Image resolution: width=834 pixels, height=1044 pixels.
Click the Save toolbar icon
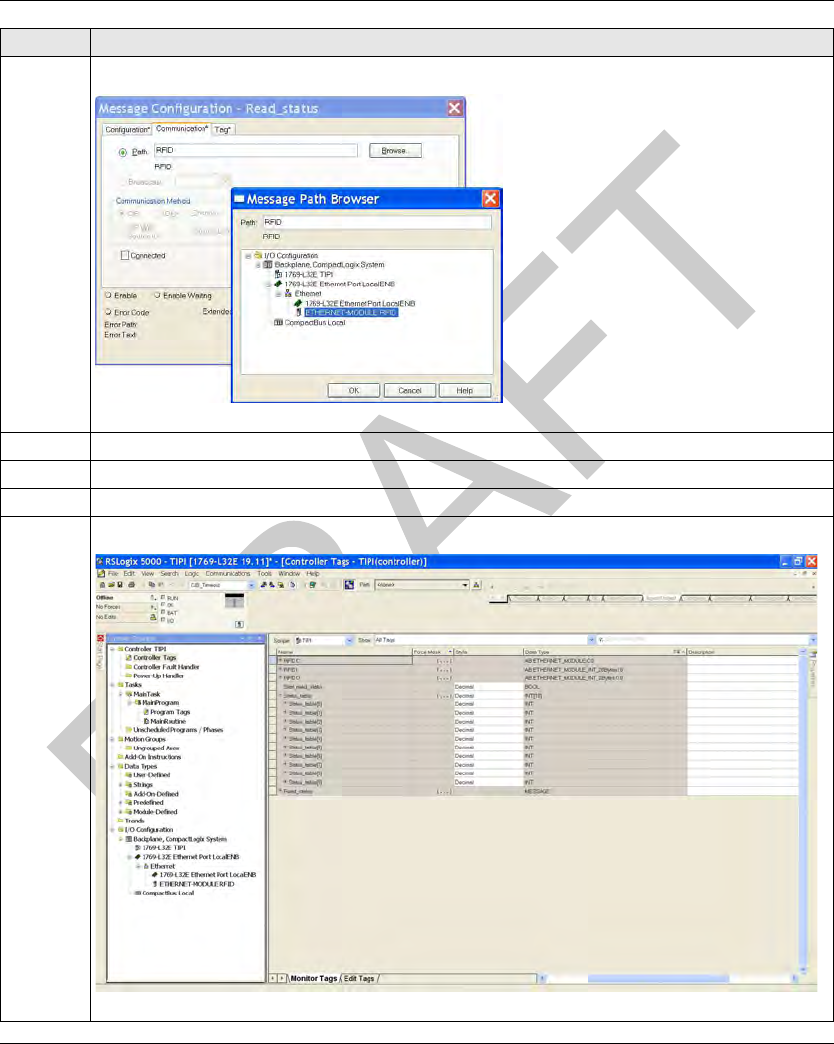[119, 585]
